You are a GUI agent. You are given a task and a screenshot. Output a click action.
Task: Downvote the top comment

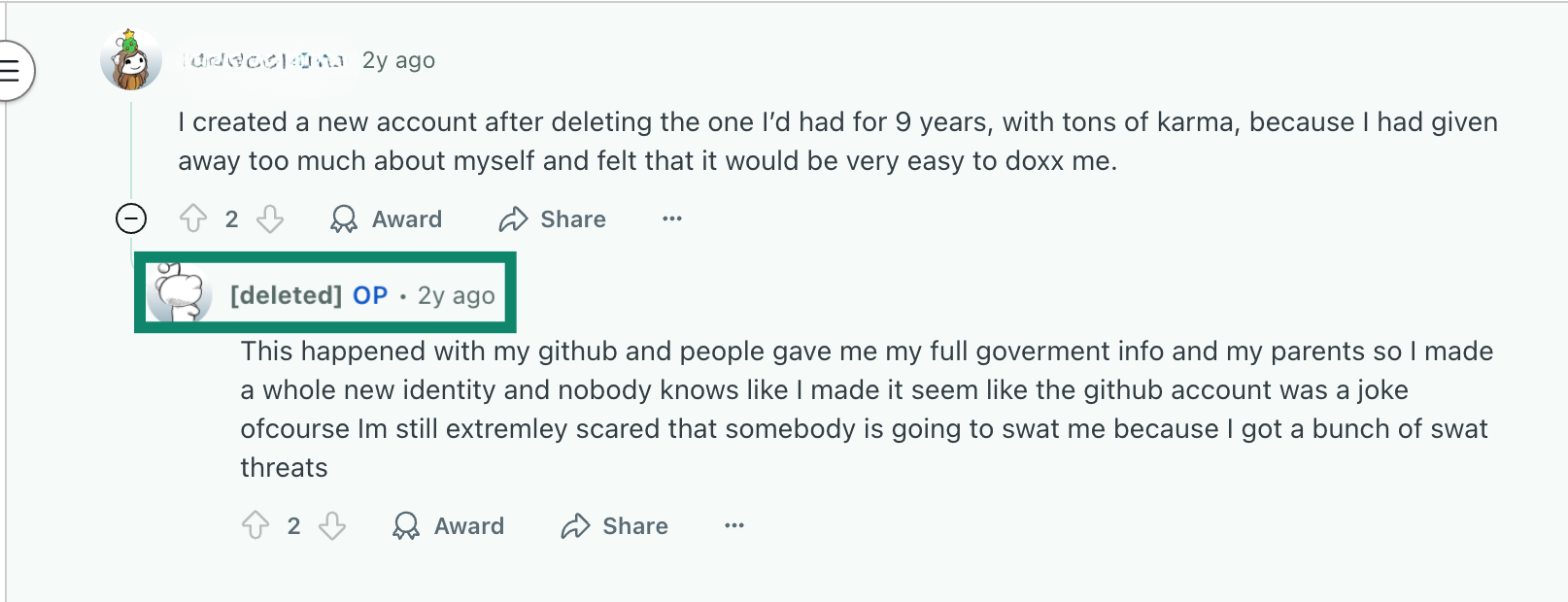pos(269,218)
